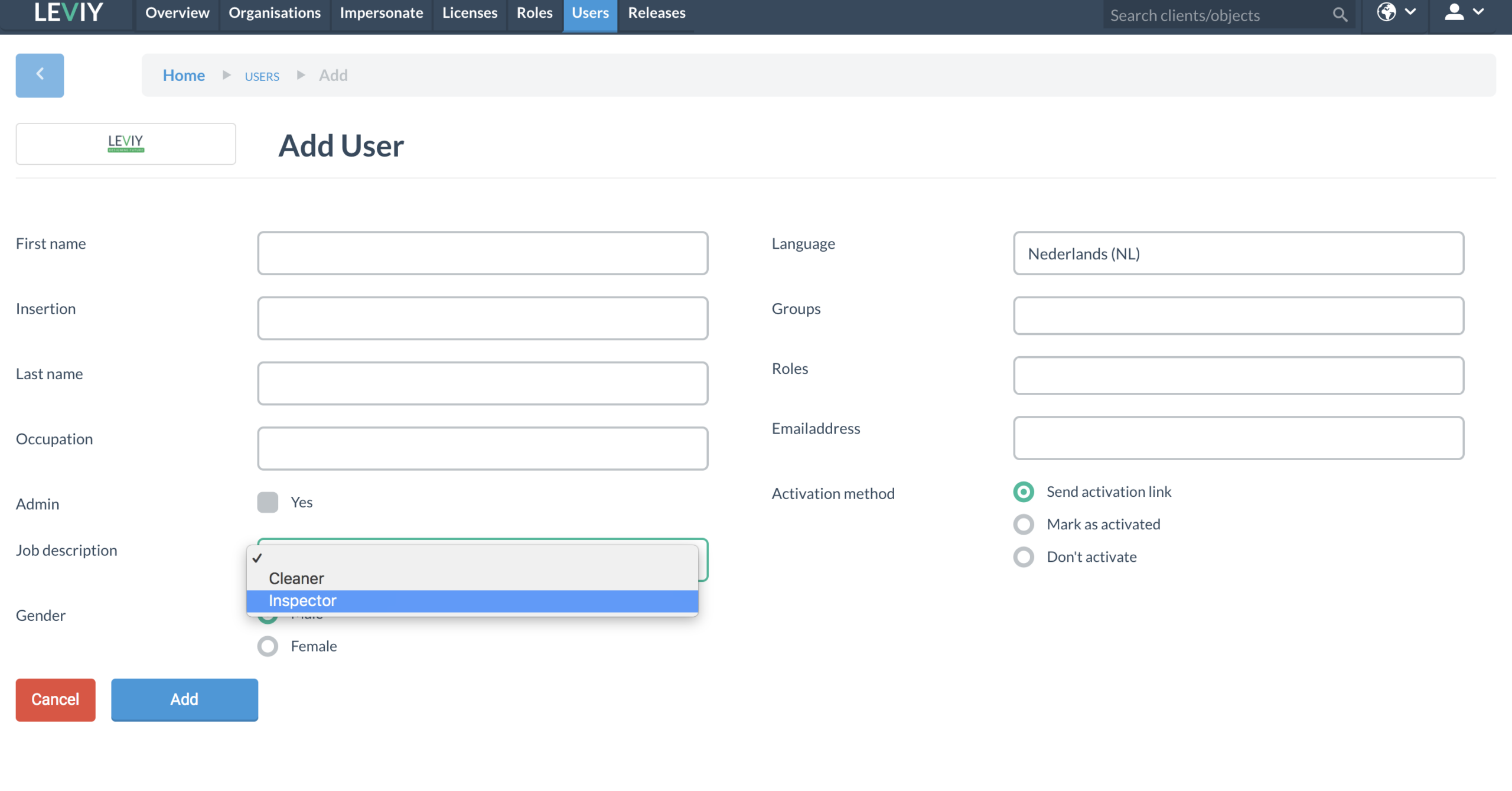Screen dimensions: 1512x791
Task: Go to the Licenses tab
Action: [x=470, y=13]
